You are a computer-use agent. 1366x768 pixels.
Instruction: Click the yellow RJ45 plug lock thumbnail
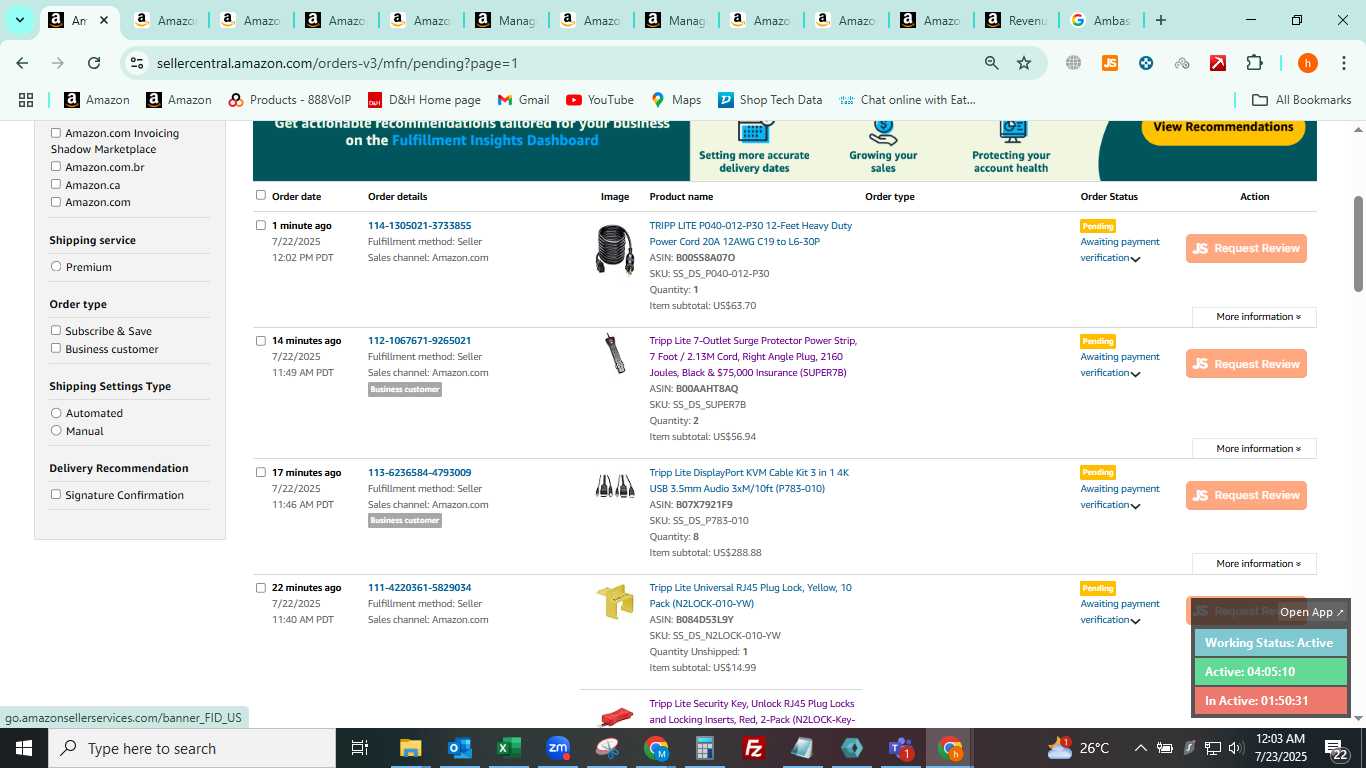(x=615, y=602)
